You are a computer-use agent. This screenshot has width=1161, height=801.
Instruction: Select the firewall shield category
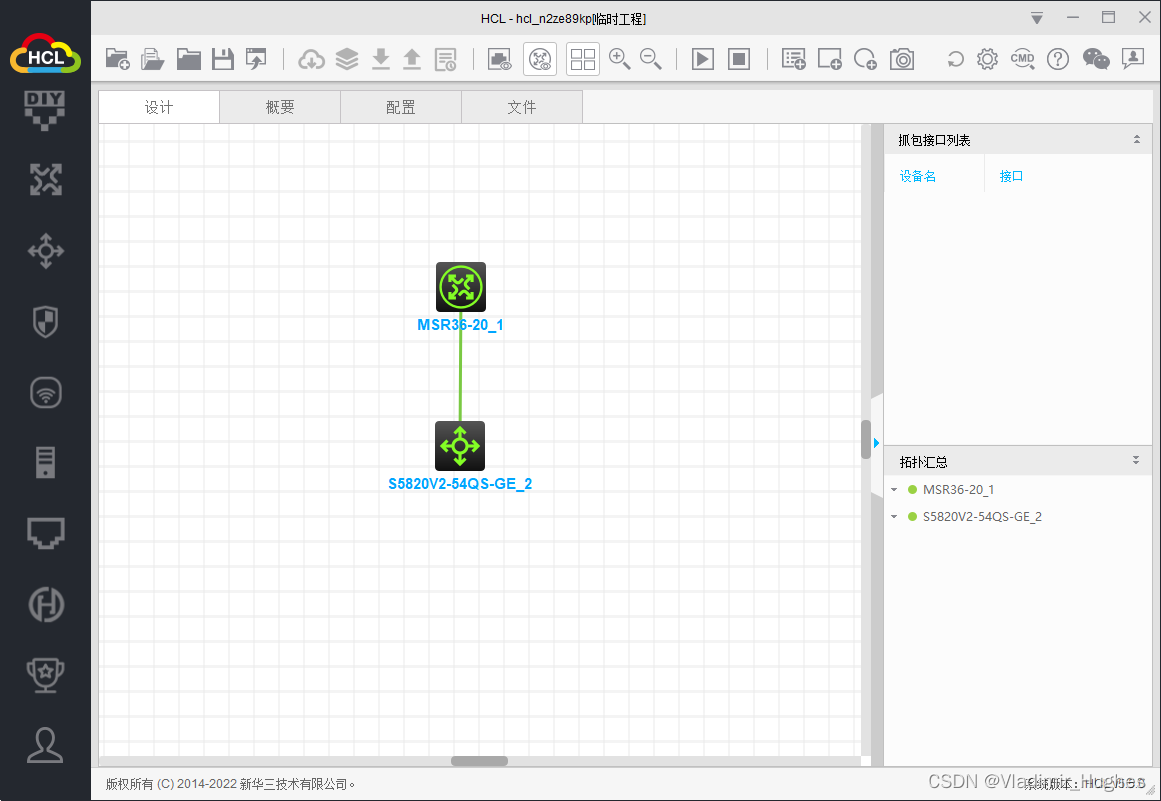(x=45, y=321)
